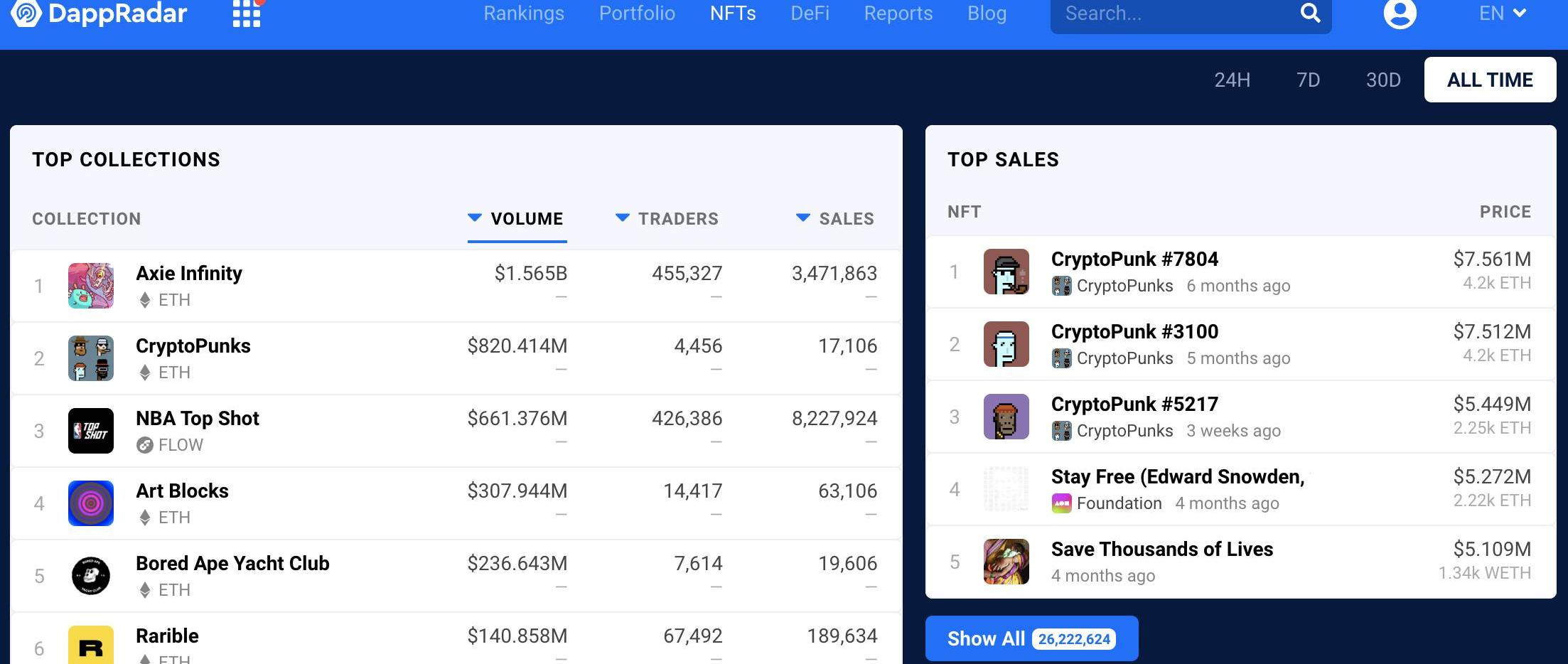
Task: Sort collections by VOLUME column
Action: [x=517, y=219]
